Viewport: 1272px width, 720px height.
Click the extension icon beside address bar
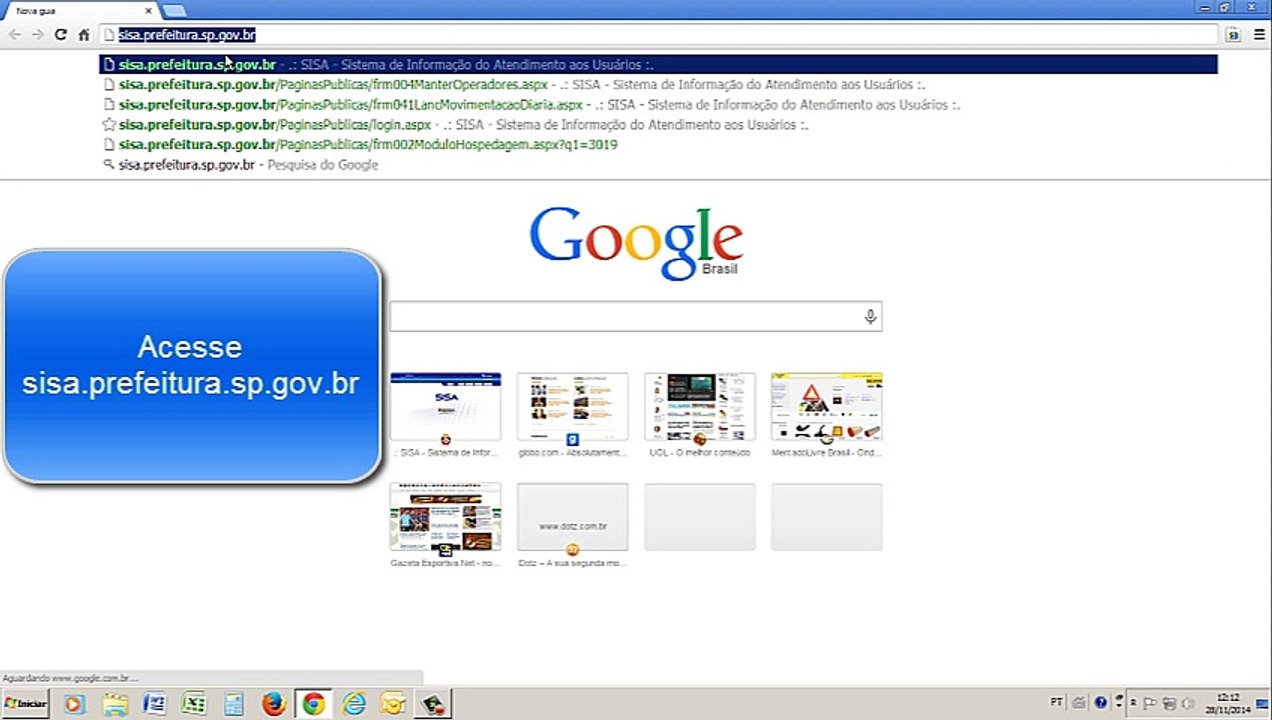[x=1233, y=34]
